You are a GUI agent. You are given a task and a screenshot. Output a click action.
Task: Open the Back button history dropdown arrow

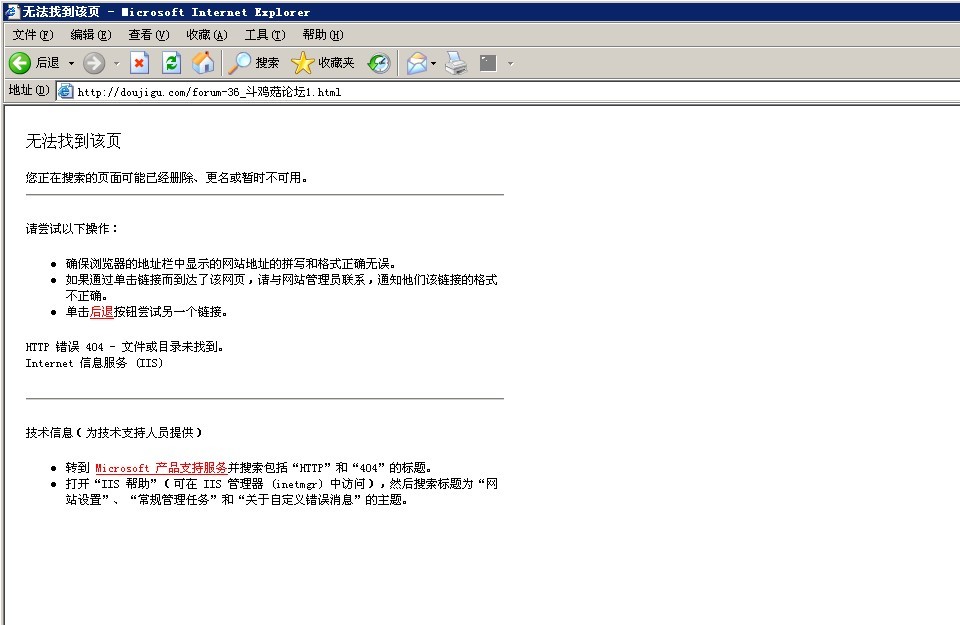coord(71,63)
